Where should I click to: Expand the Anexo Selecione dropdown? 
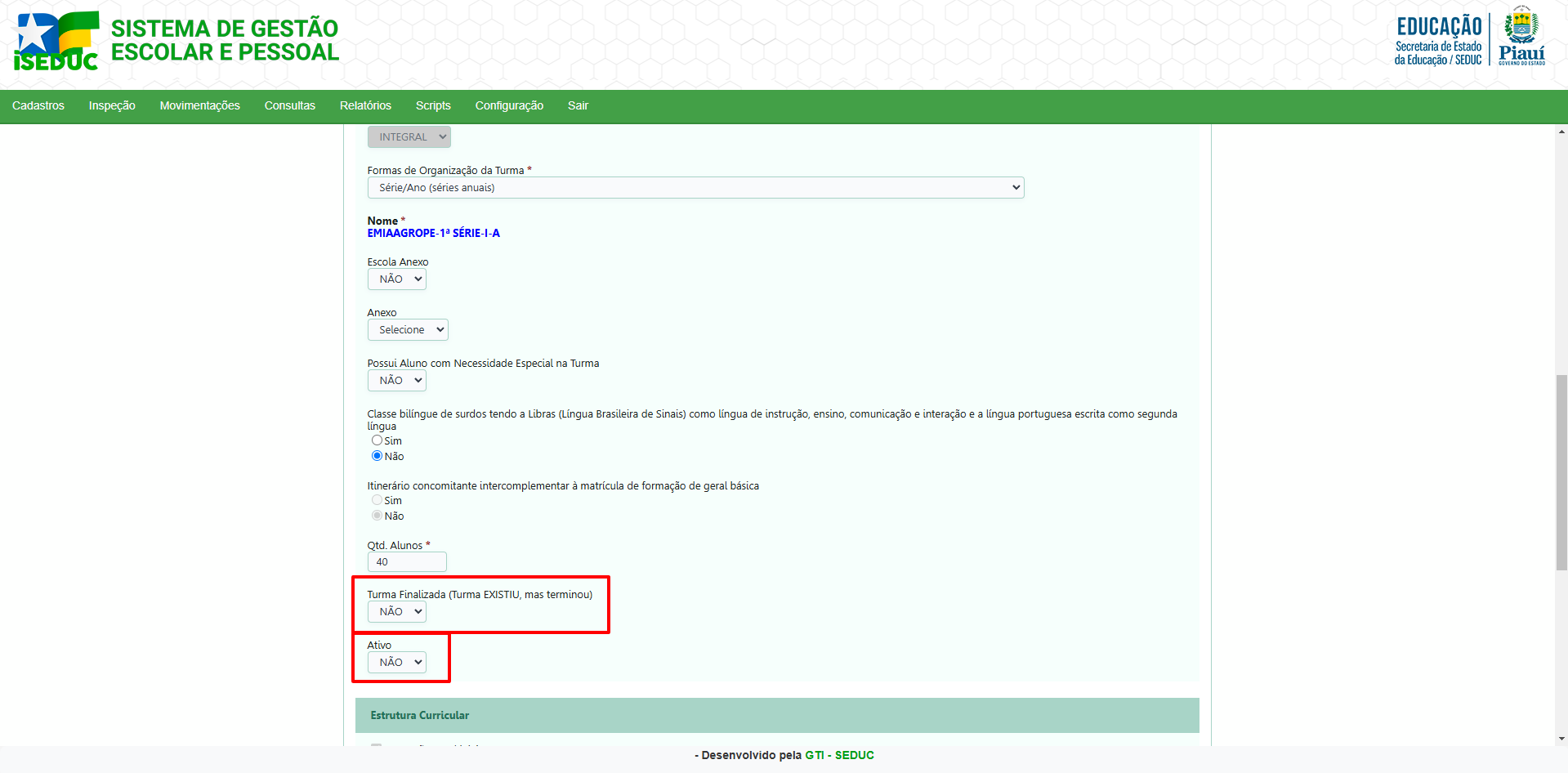click(x=408, y=330)
